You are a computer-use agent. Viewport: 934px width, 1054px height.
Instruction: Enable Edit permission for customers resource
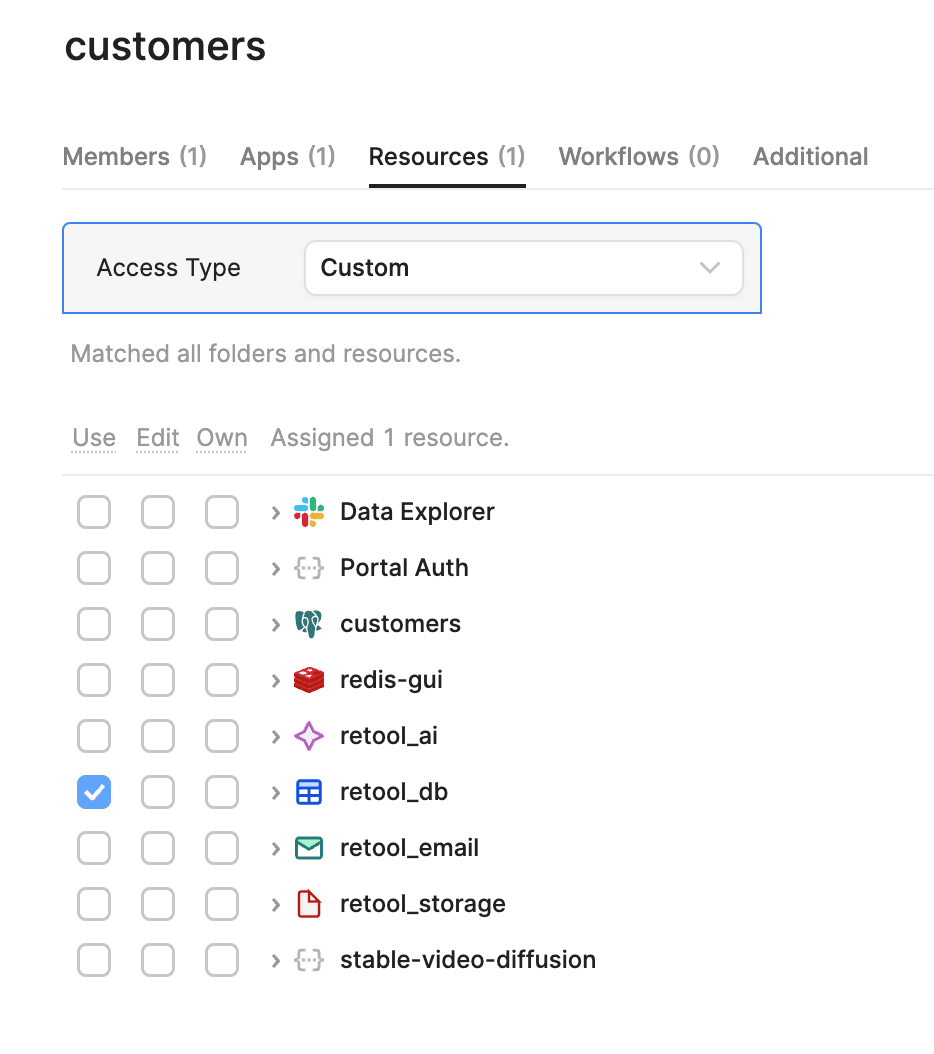[x=158, y=624]
